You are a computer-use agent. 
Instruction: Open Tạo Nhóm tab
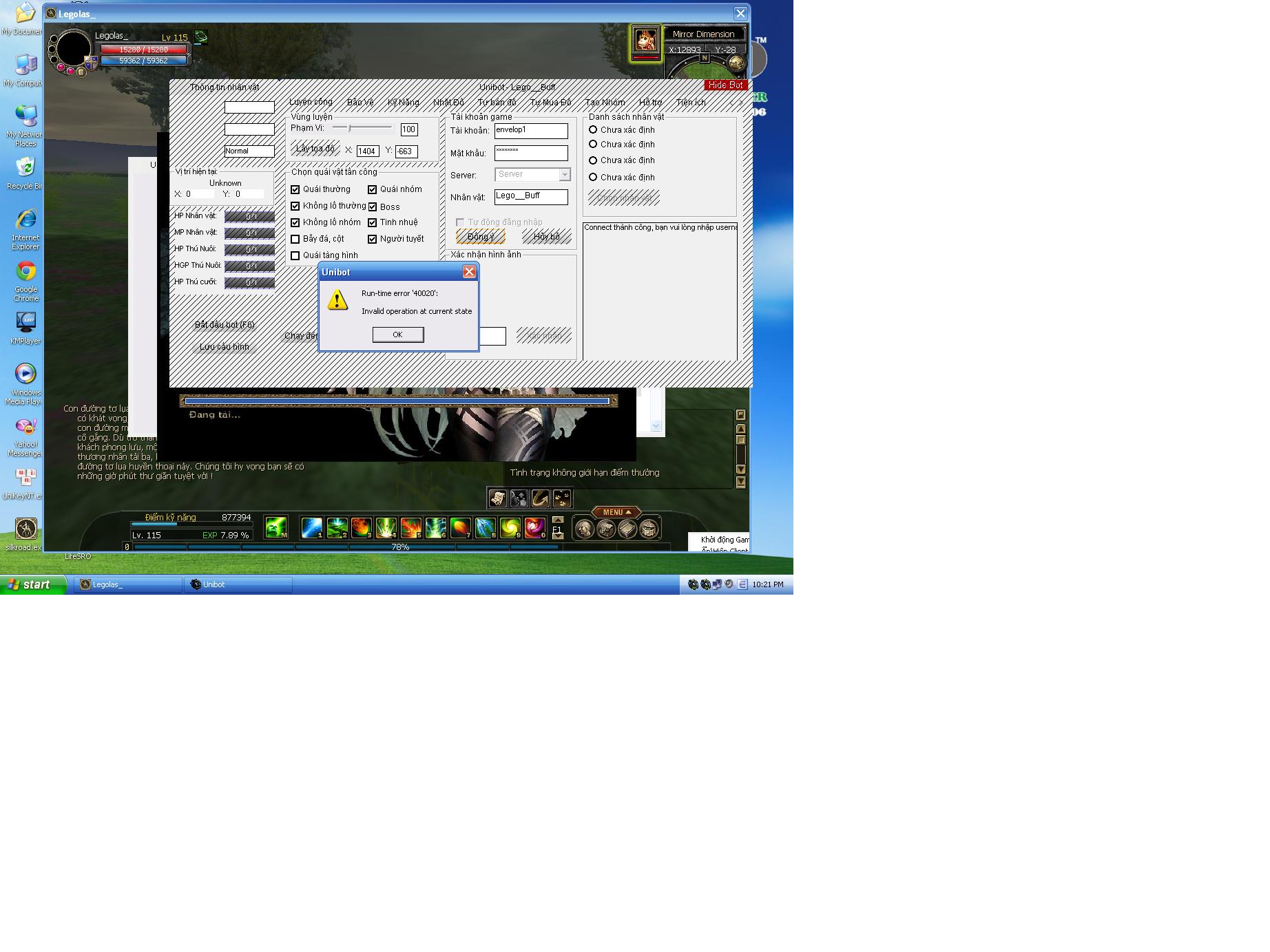click(605, 102)
